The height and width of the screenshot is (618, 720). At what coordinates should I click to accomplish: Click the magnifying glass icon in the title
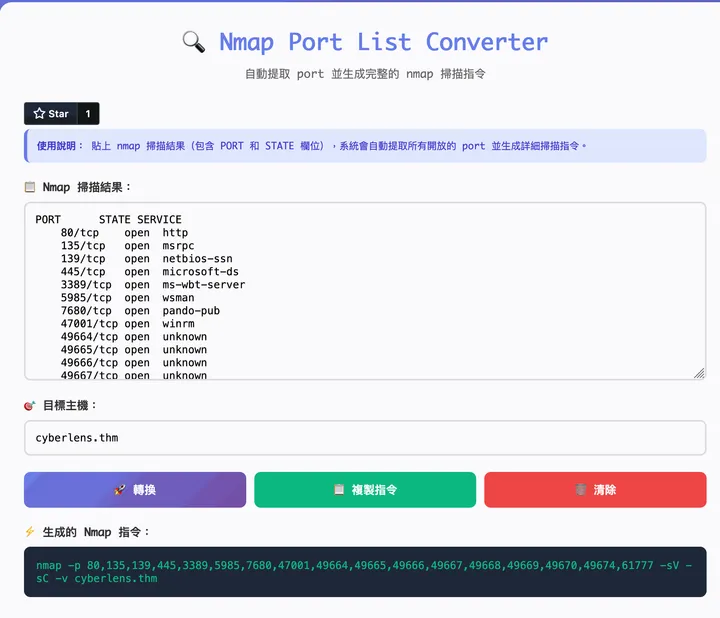point(194,42)
